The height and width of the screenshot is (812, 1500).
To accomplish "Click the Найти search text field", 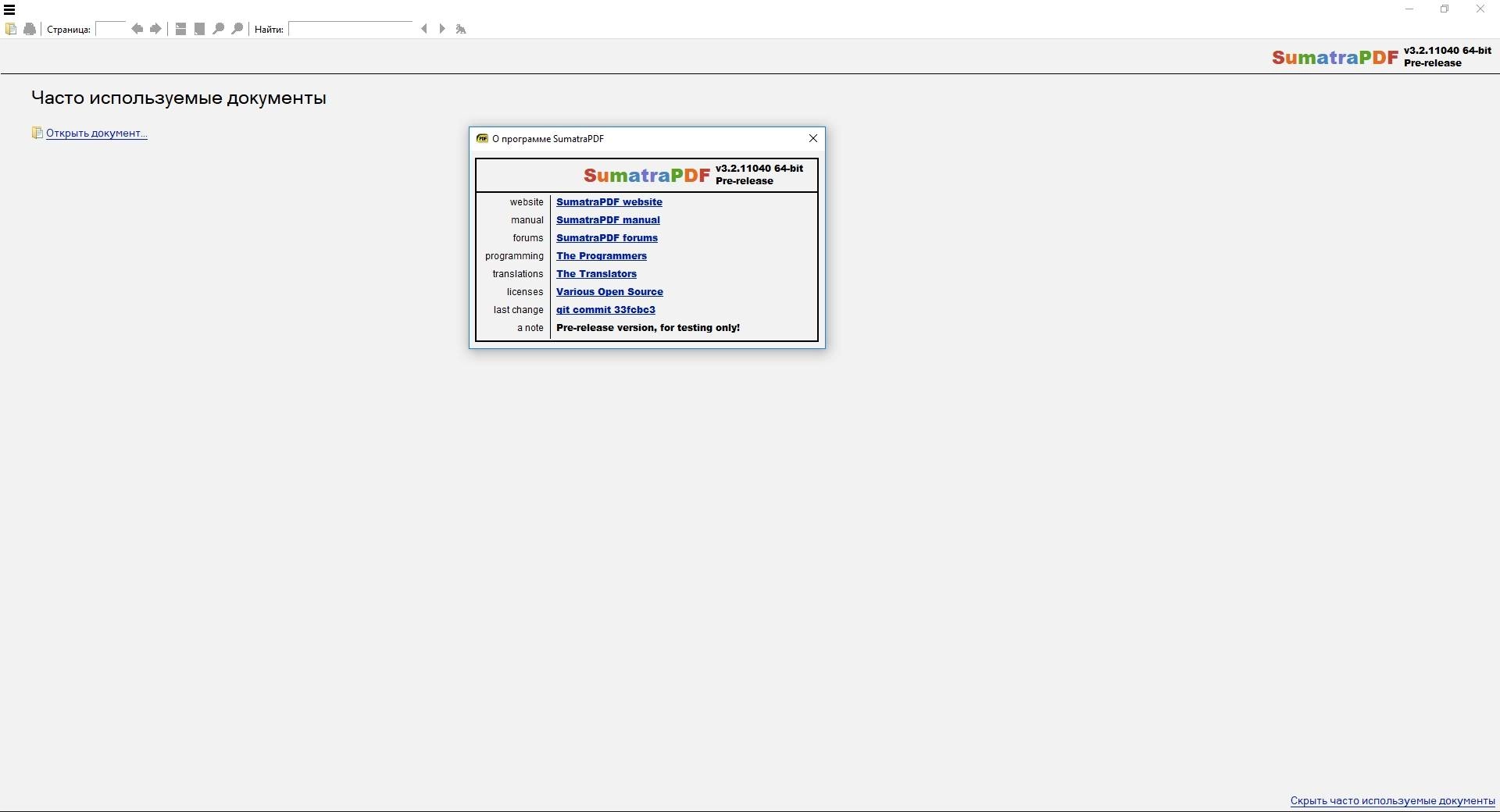I will (x=351, y=29).
